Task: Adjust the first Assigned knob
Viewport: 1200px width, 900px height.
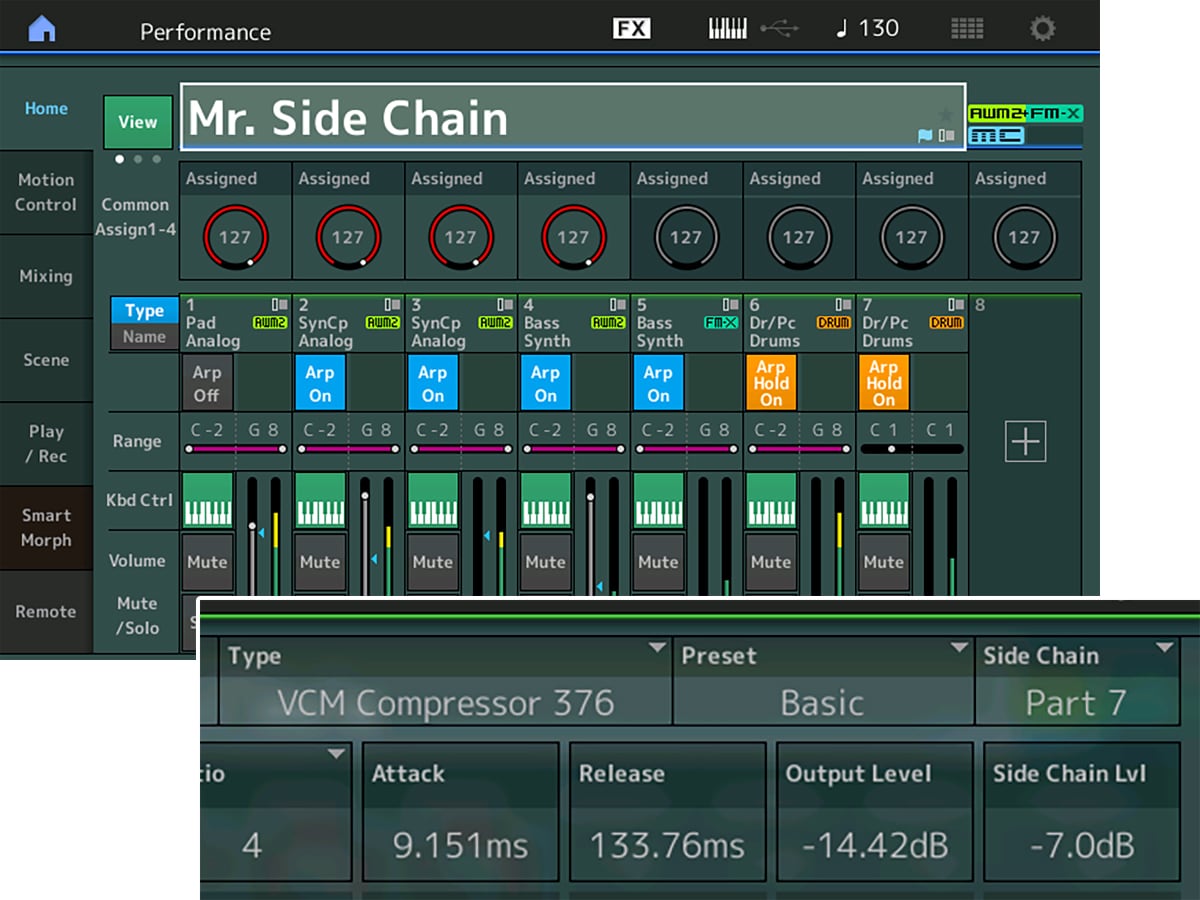Action: pyautogui.click(x=233, y=237)
